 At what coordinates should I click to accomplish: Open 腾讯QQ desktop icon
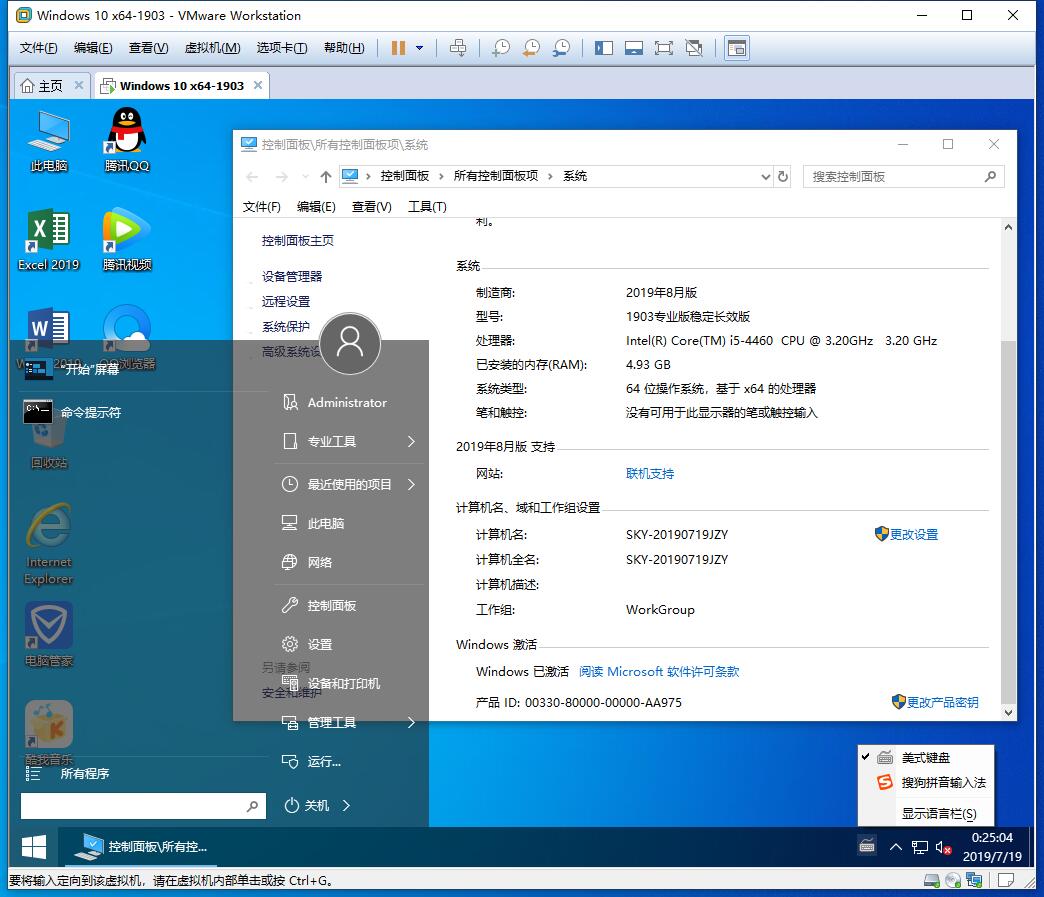tap(127, 141)
